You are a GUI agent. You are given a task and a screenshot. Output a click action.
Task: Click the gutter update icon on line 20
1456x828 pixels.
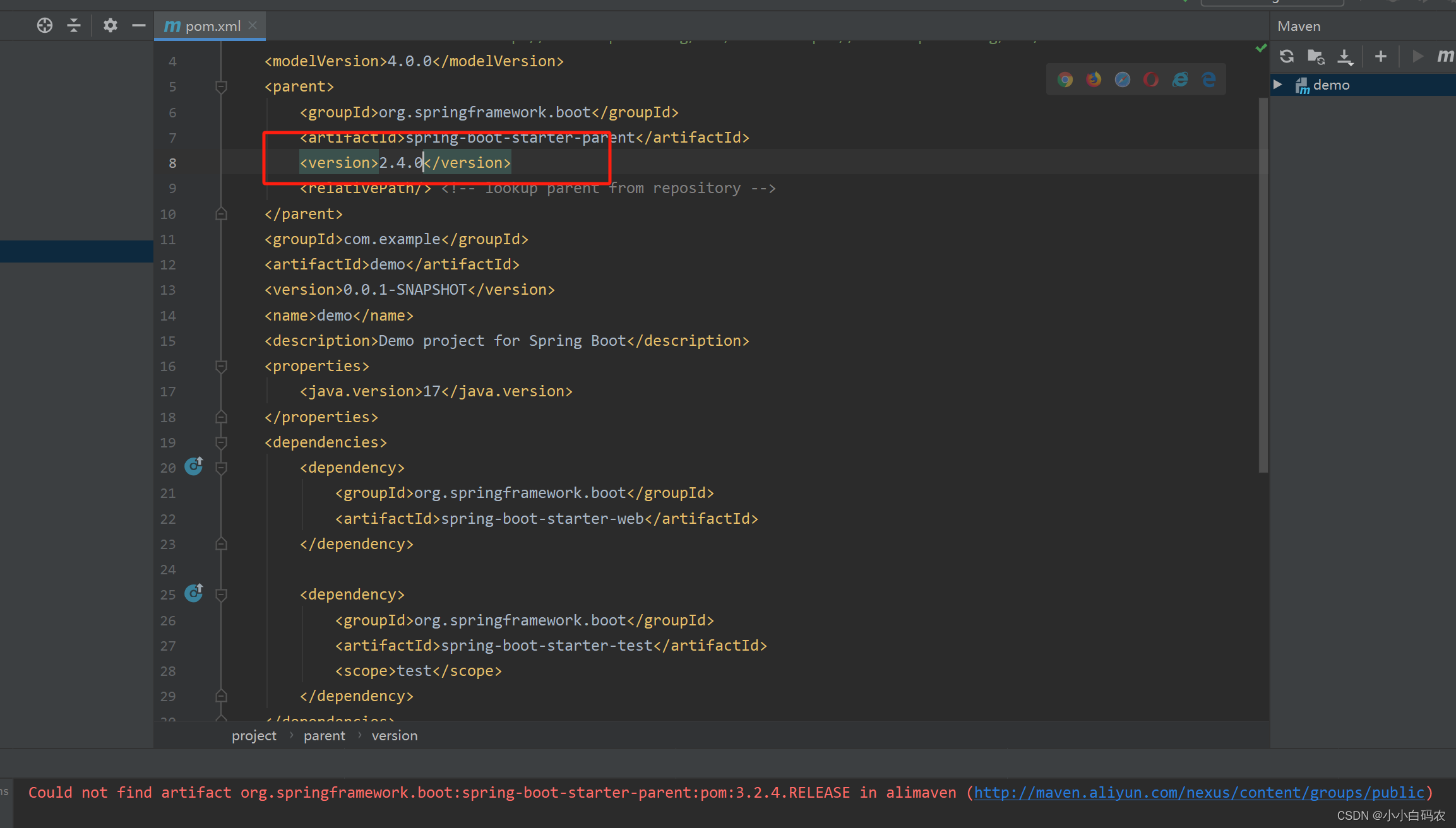(x=194, y=466)
